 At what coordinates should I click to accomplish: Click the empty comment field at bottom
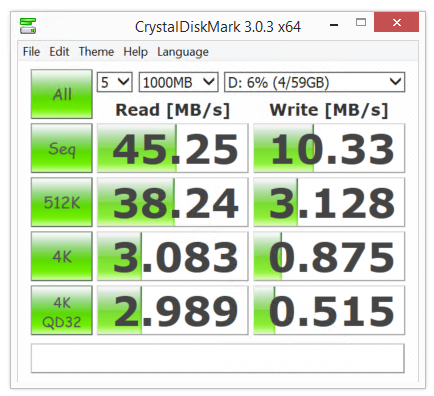point(218,358)
